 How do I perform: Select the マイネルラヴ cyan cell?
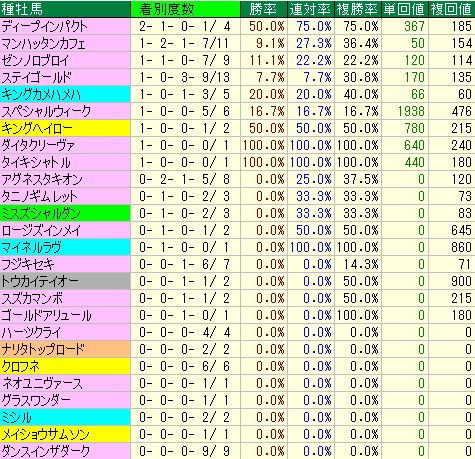(65, 247)
